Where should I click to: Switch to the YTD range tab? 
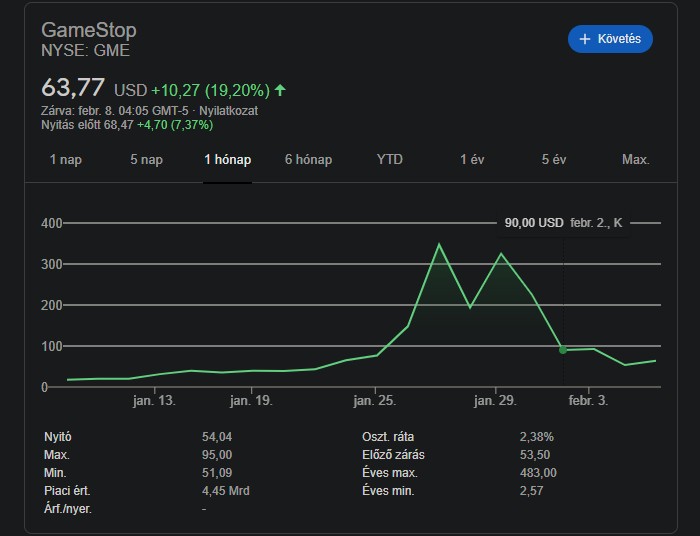coord(390,160)
